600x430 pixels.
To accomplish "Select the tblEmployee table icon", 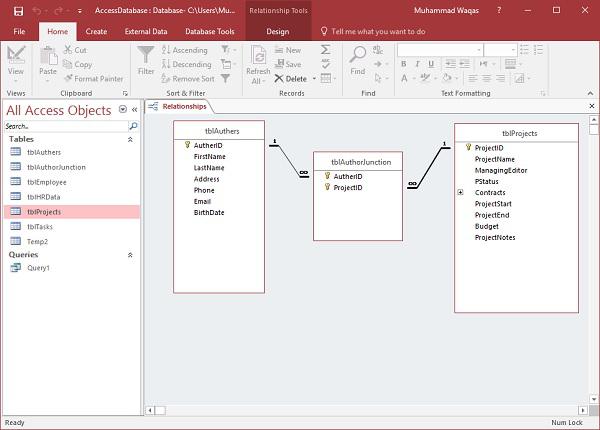I will (x=15, y=182).
